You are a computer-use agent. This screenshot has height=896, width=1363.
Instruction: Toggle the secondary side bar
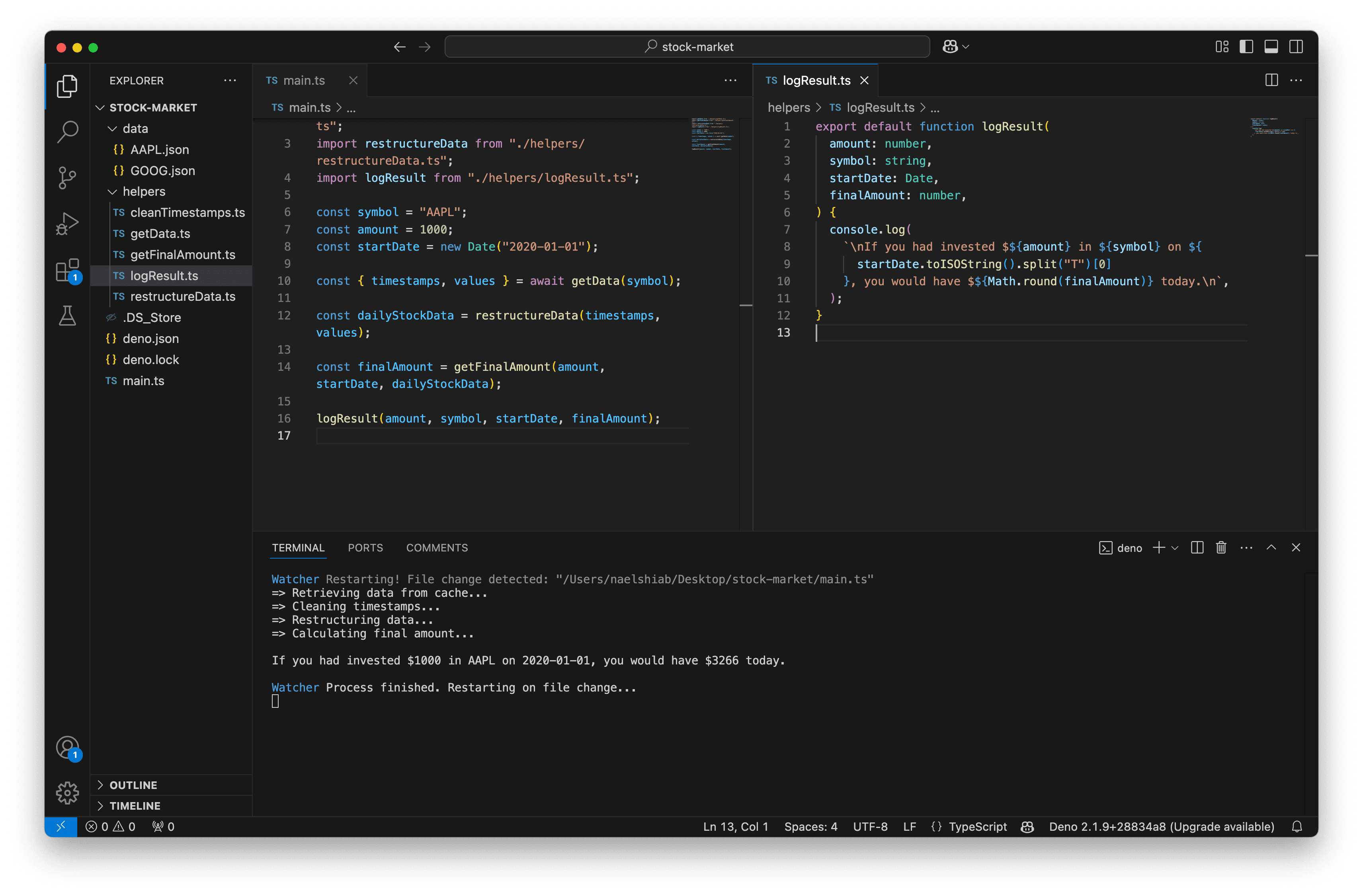(x=1295, y=47)
